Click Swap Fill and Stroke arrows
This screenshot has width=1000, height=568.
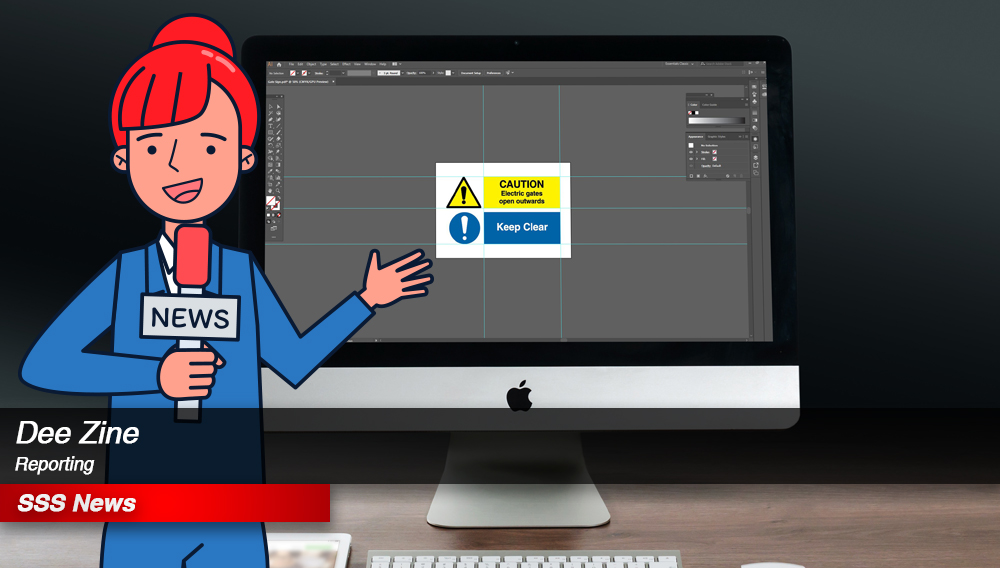[280, 198]
